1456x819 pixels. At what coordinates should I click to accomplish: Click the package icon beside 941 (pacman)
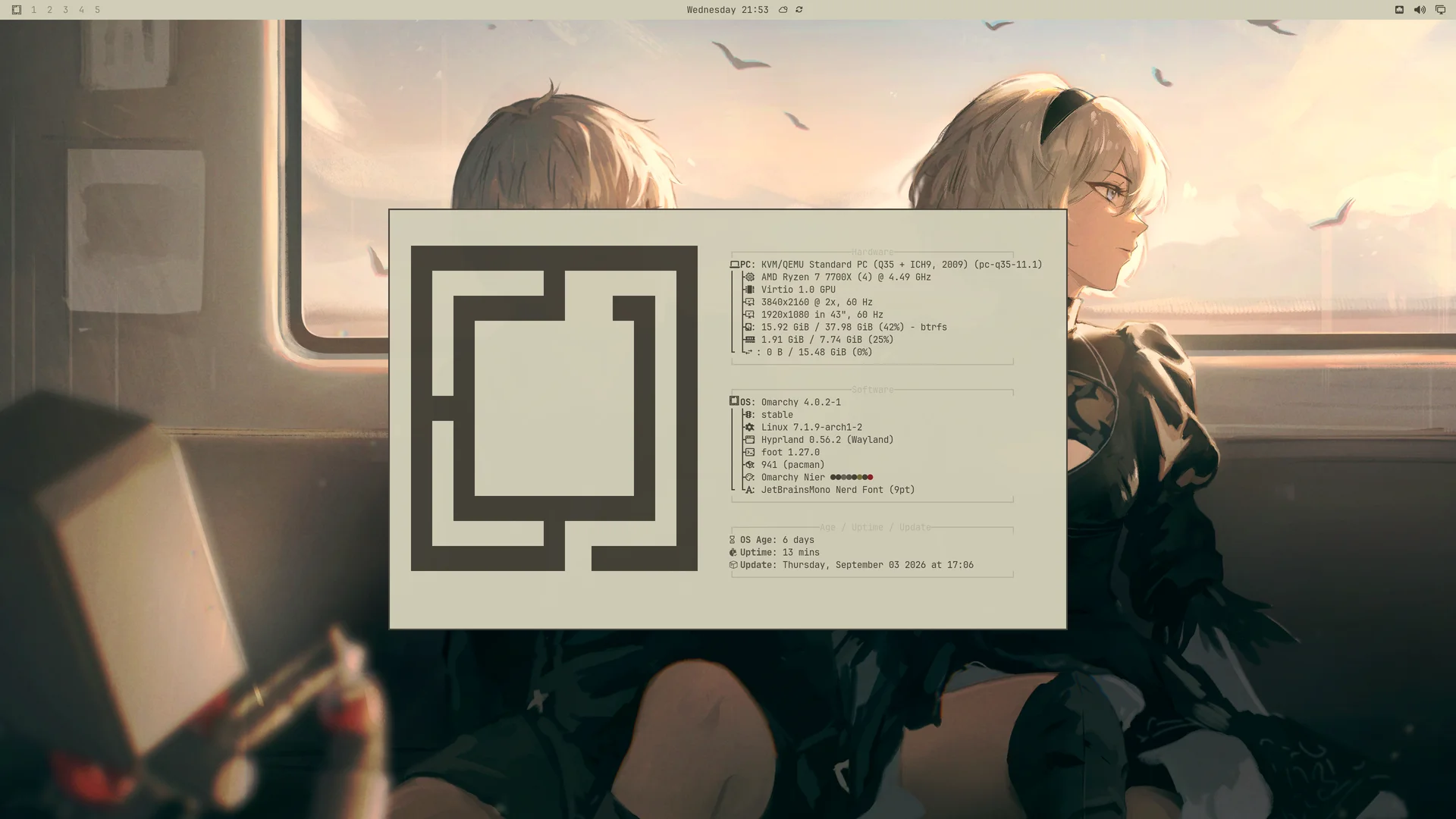point(750,465)
